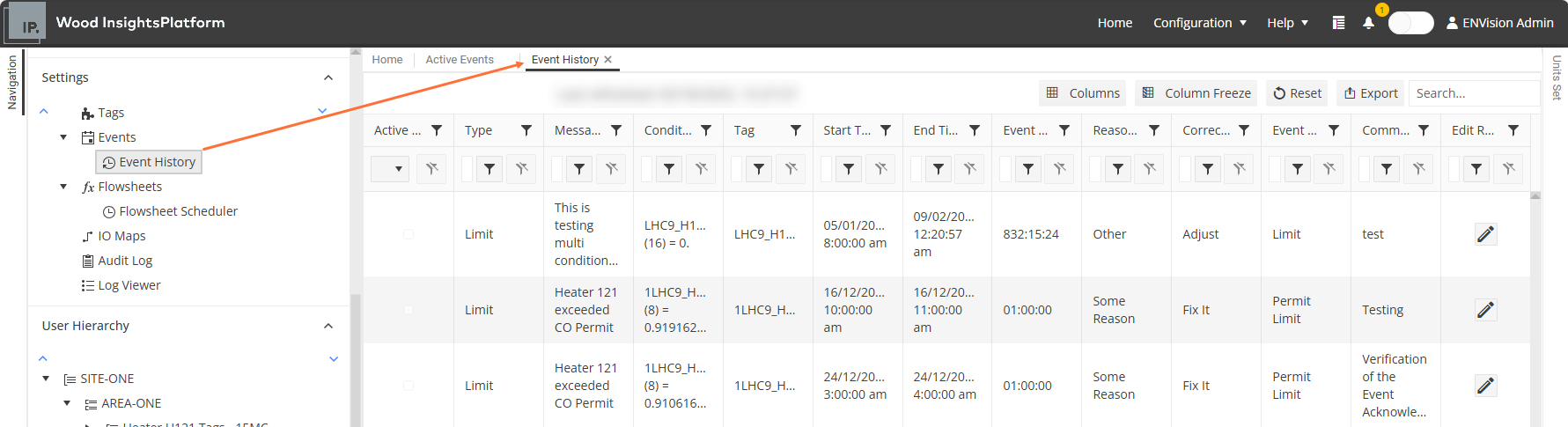Clear filter icon under Tag column
The height and width of the screenshot is (427, 1568).
click(x=791, y=168)
